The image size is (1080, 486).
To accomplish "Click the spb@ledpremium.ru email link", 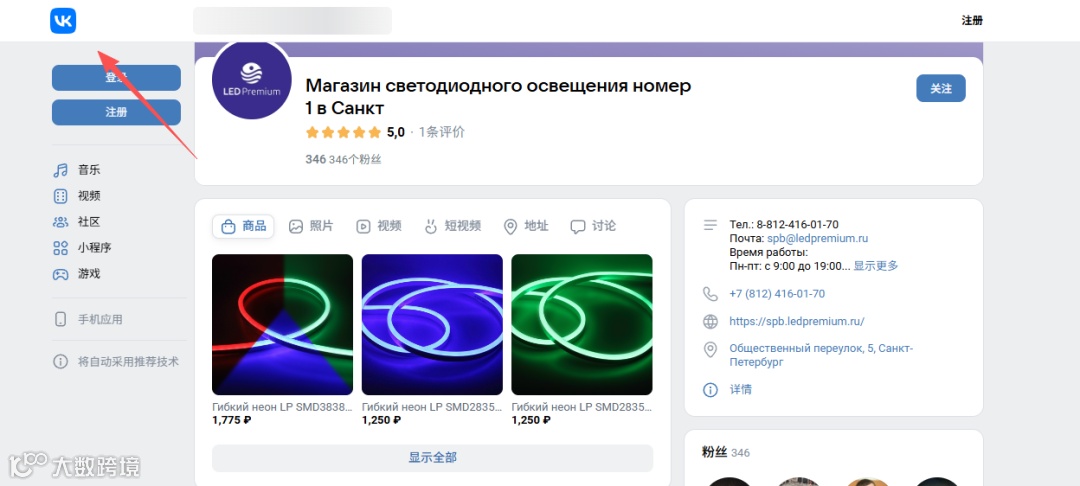I will [818, 238].
